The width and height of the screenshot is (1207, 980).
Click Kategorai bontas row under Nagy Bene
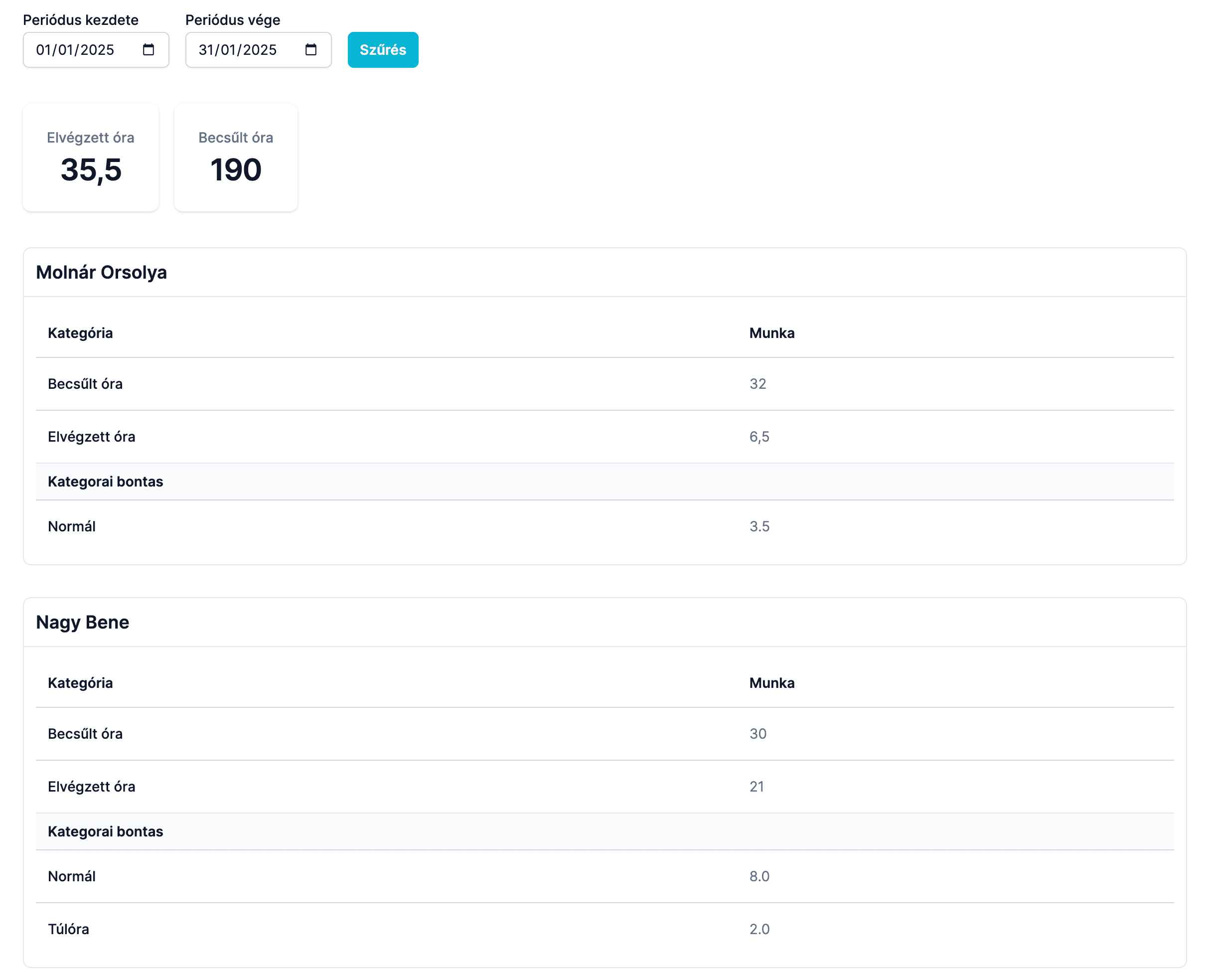(x=605, y=831)
